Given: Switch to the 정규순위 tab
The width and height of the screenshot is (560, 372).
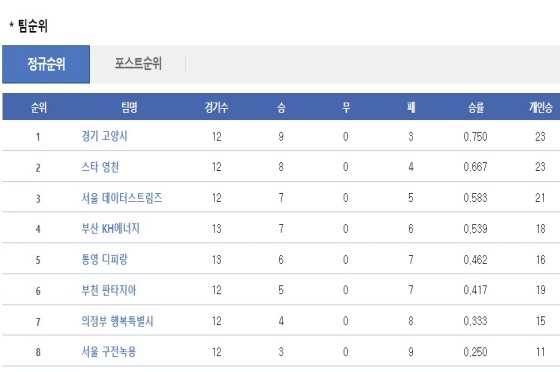Looking at the screenshot, I should click(46, 64).
